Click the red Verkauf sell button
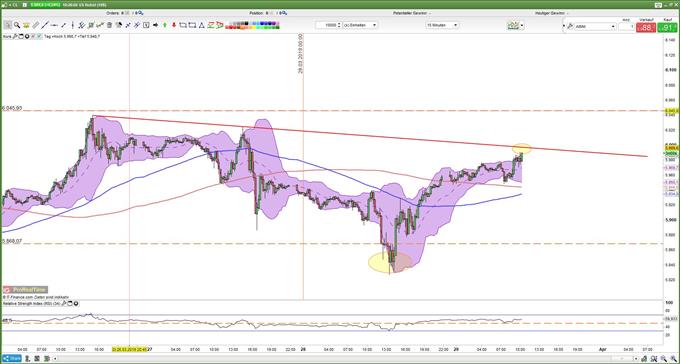 tap(646, 28)
